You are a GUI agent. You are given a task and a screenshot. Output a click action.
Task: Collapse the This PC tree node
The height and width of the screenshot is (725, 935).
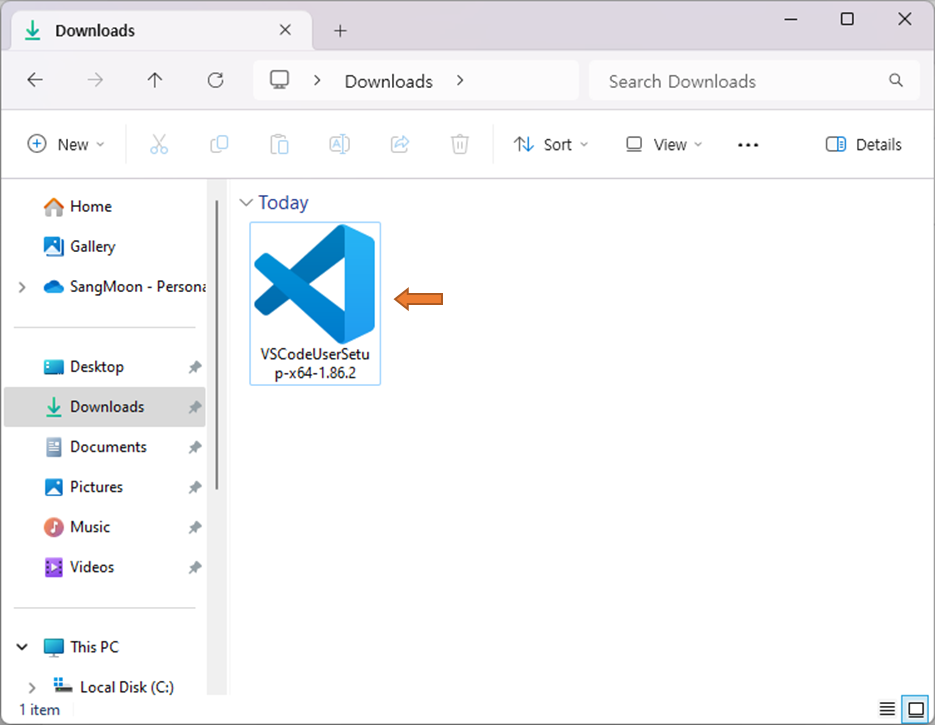[x=22, y=647]
